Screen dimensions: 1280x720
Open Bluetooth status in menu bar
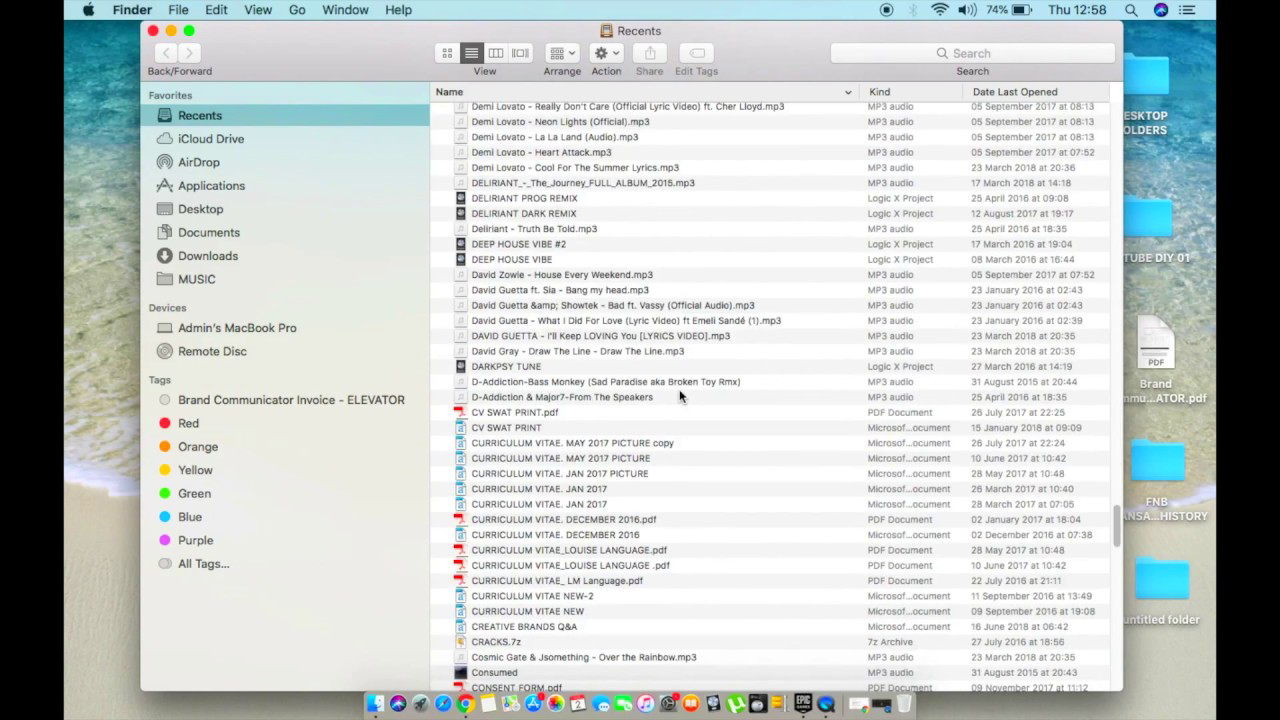coord(912,10)
